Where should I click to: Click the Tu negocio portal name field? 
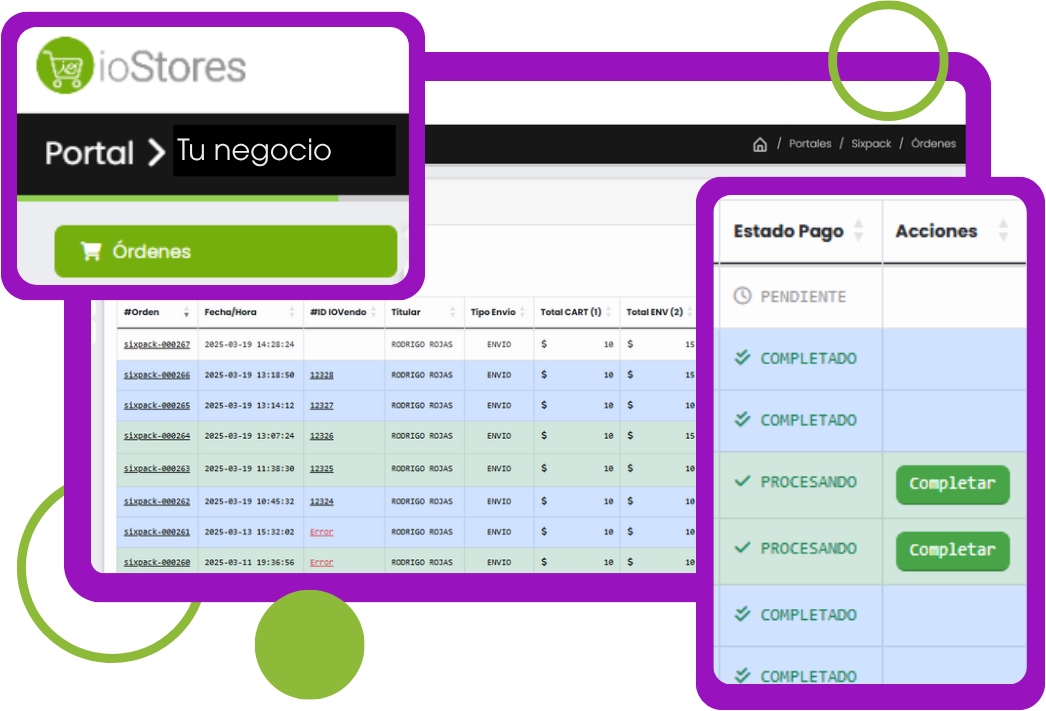click(x=284, y=151)
